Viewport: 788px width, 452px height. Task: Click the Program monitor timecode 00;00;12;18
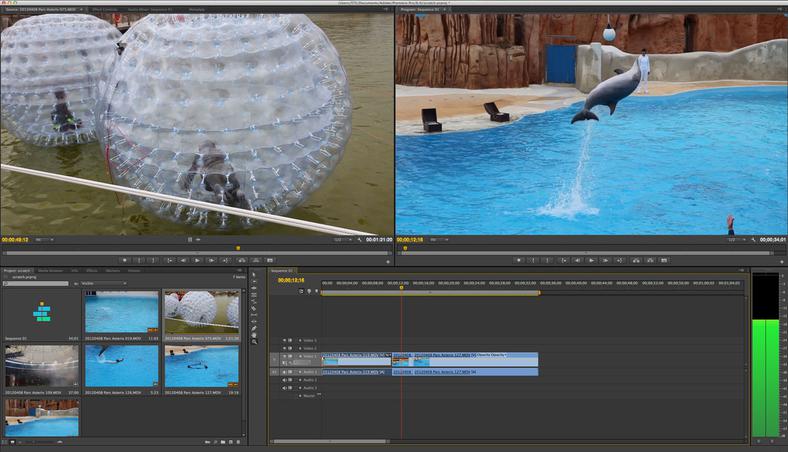click(409, 240)
